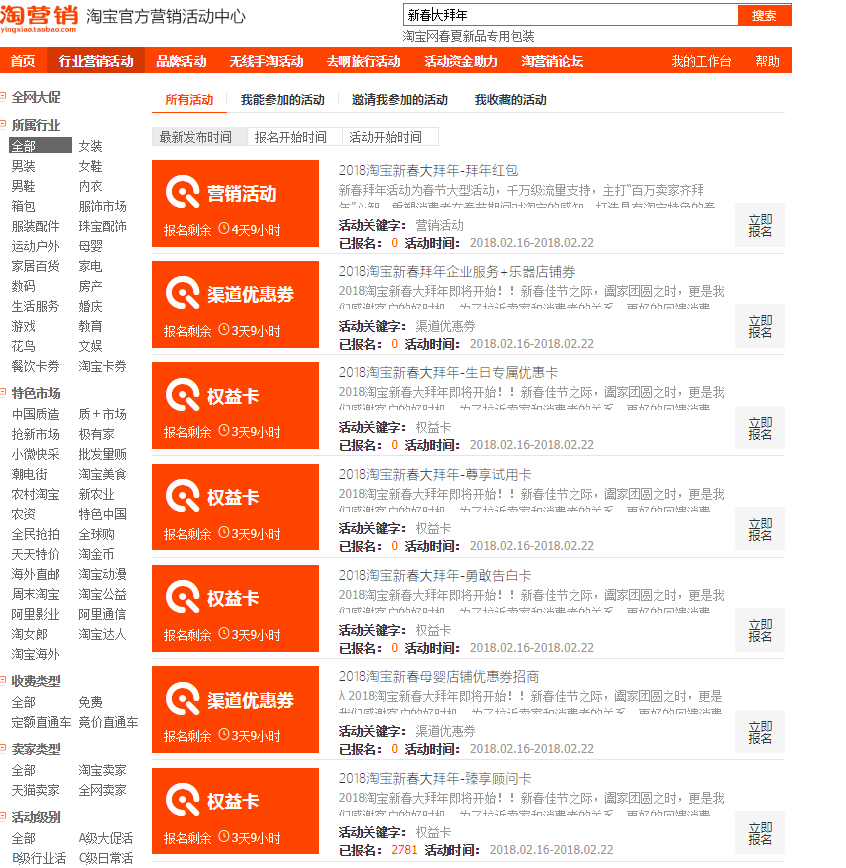This screenshot has height=868, width=846.
Task: Open 我的工作台
Action: pyautogui.click(x=701, y=61)
